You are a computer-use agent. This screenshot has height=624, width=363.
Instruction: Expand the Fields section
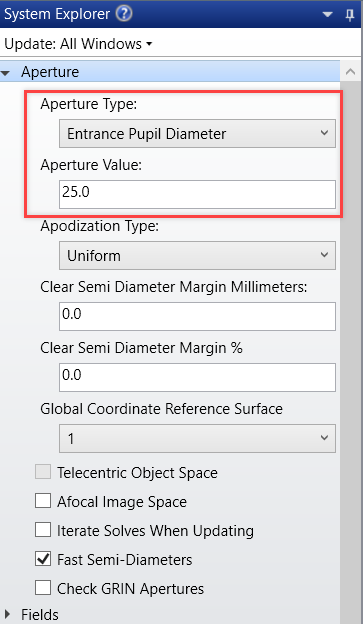[6, 614]
